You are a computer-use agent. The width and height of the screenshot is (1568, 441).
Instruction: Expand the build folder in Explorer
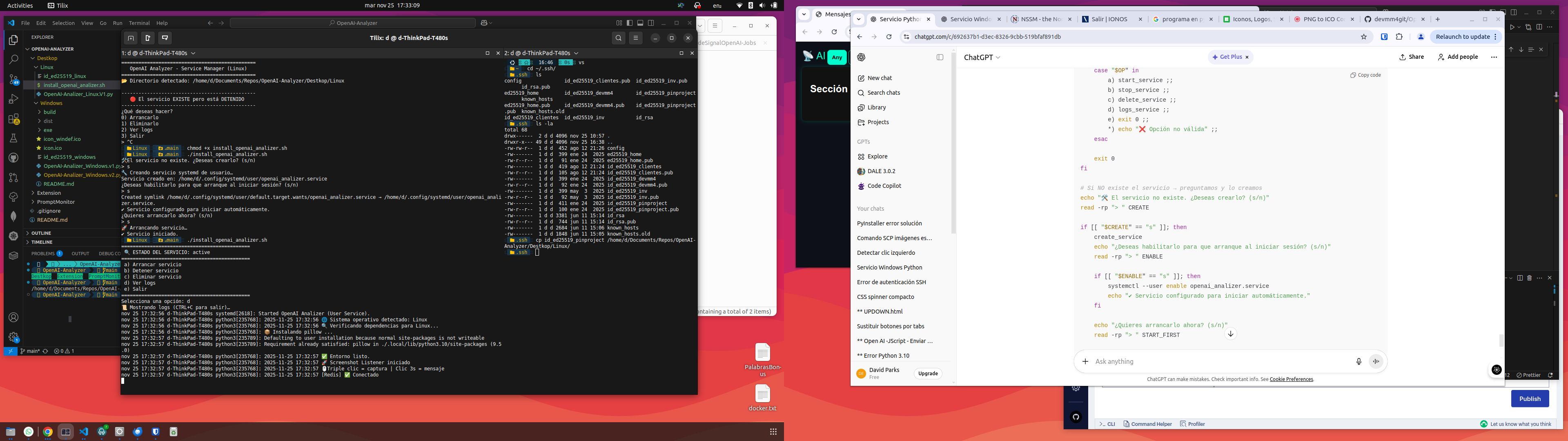click(x=49, y=112)
